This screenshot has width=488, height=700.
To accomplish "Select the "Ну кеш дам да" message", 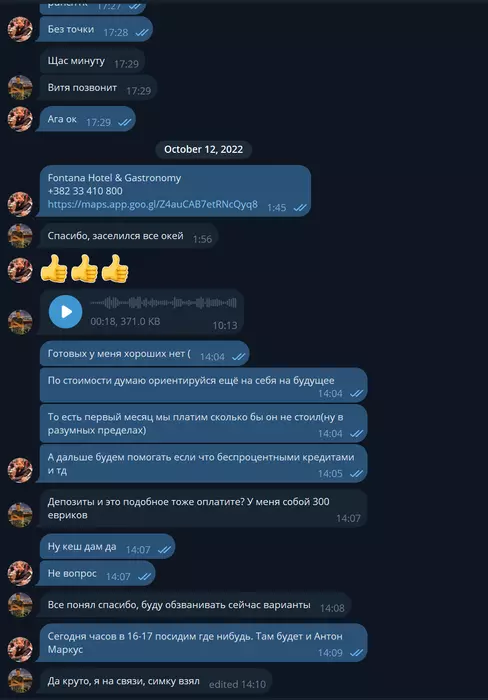I will click(x=107, y=546).
